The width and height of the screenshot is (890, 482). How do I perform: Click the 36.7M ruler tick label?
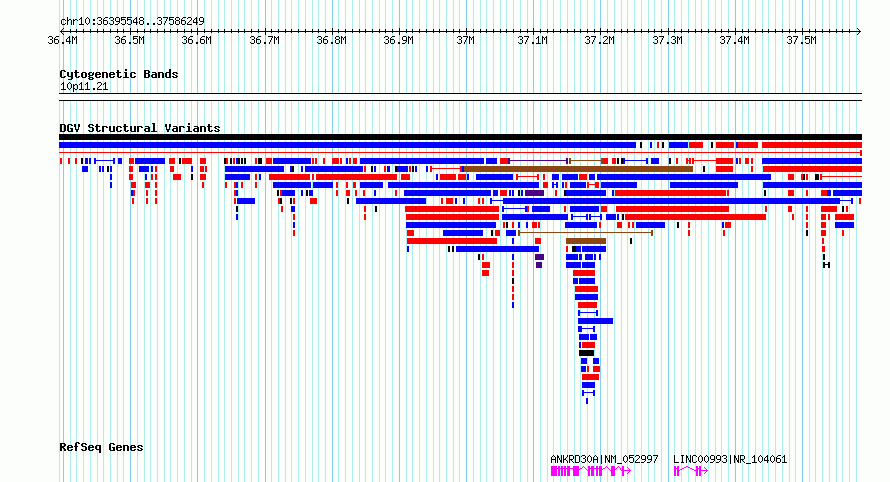[x=264, y=40]
